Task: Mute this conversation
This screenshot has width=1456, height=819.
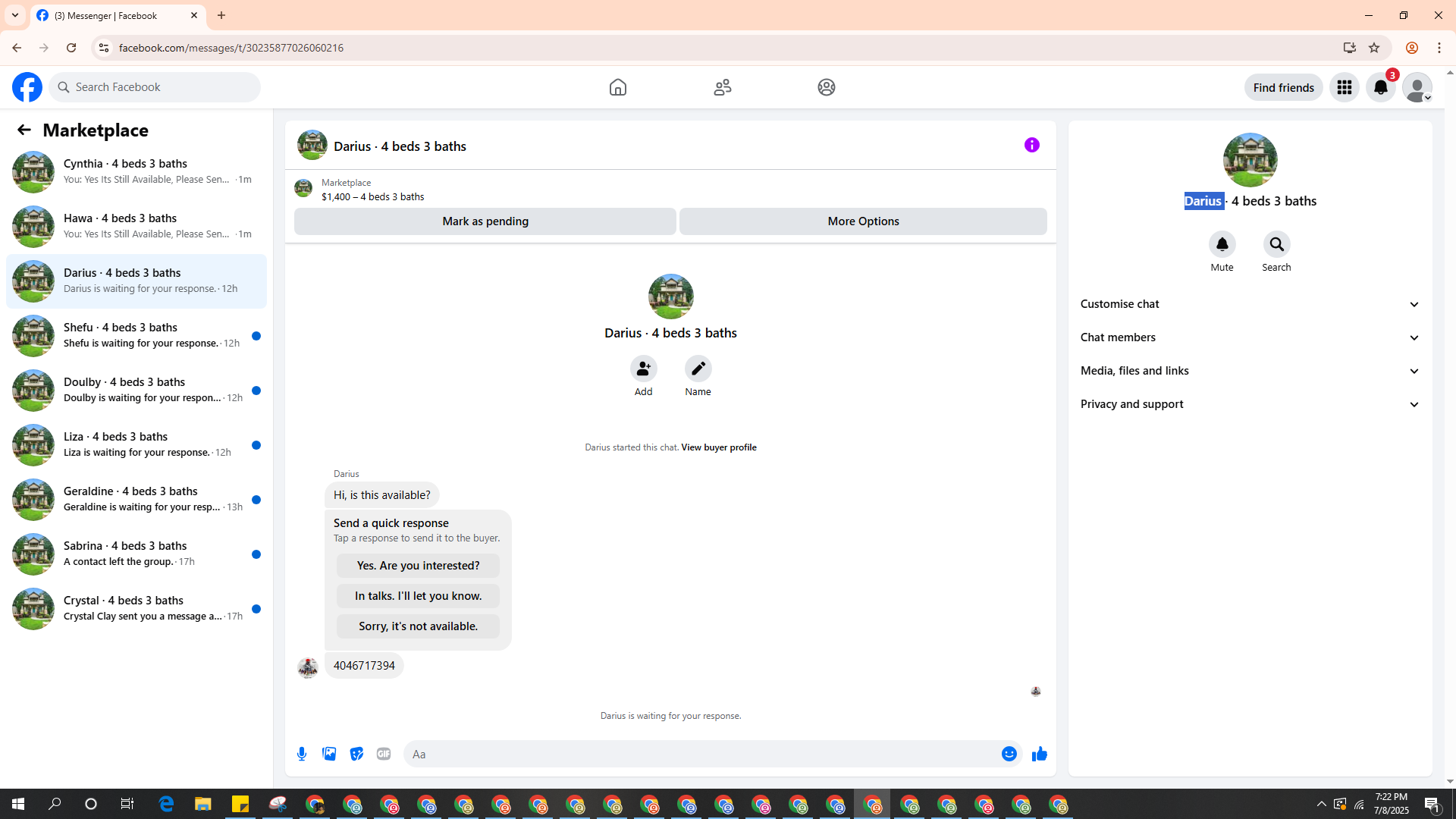Action: tap(1222, 244)
